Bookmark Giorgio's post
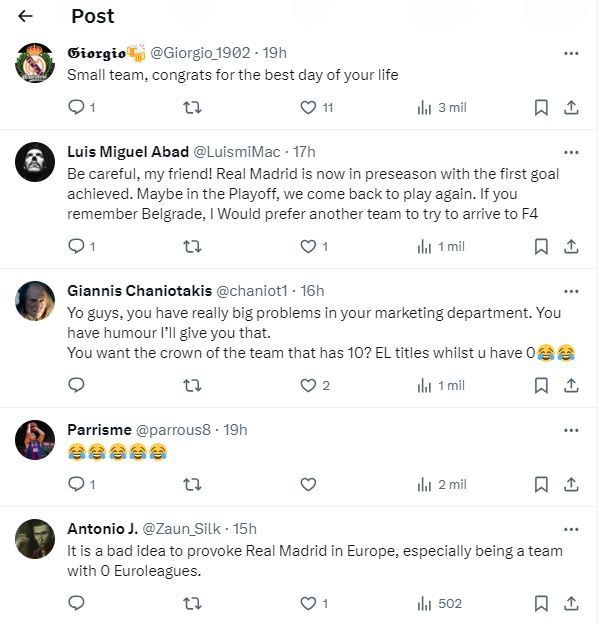Screen dimensions: 612x624 541,107
